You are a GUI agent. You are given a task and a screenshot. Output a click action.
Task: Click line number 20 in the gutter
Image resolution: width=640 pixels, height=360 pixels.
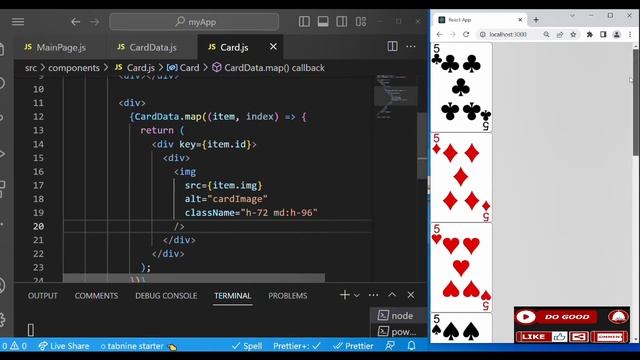[38, 226]
